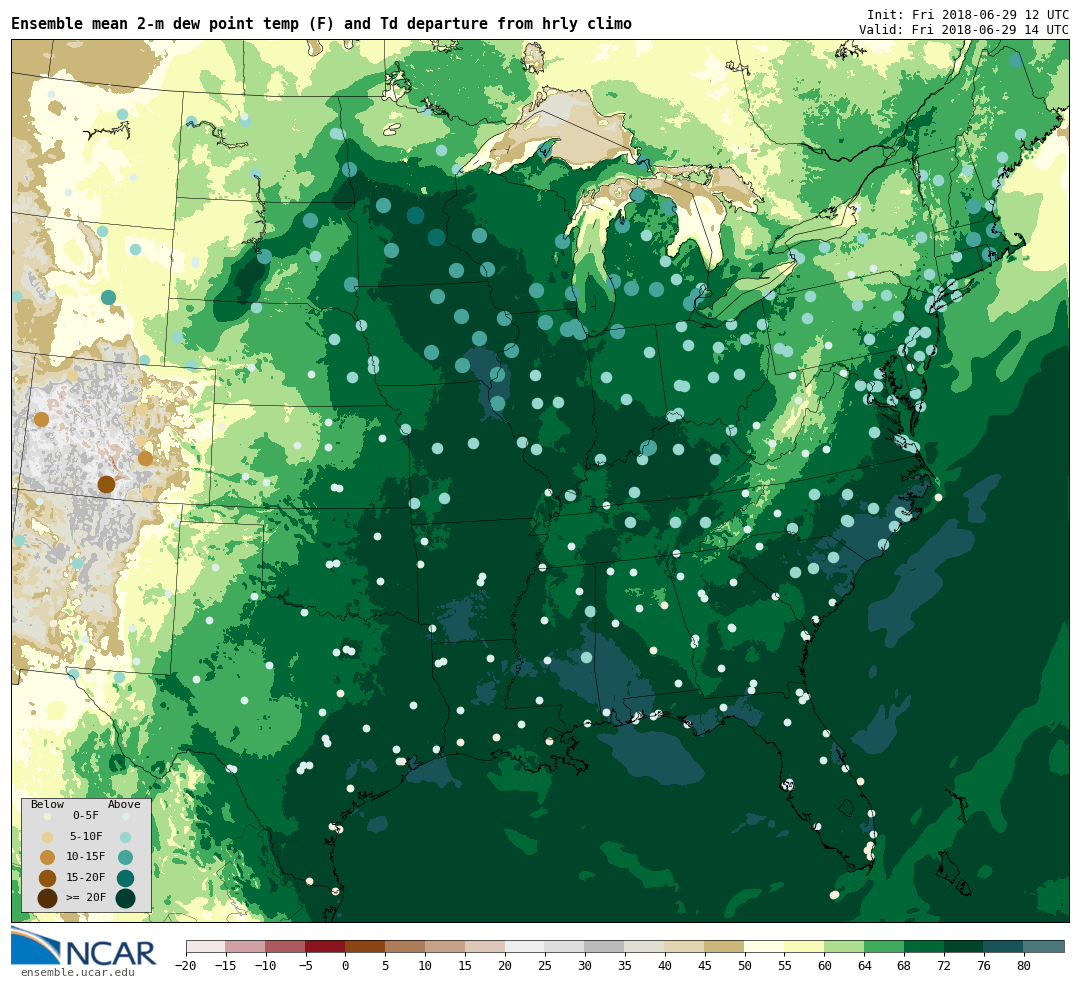
Task: Click the 'Init: Fri 2018-06-29 12 UTC' text
Action: pyautogui.click(x=968, y=14)
